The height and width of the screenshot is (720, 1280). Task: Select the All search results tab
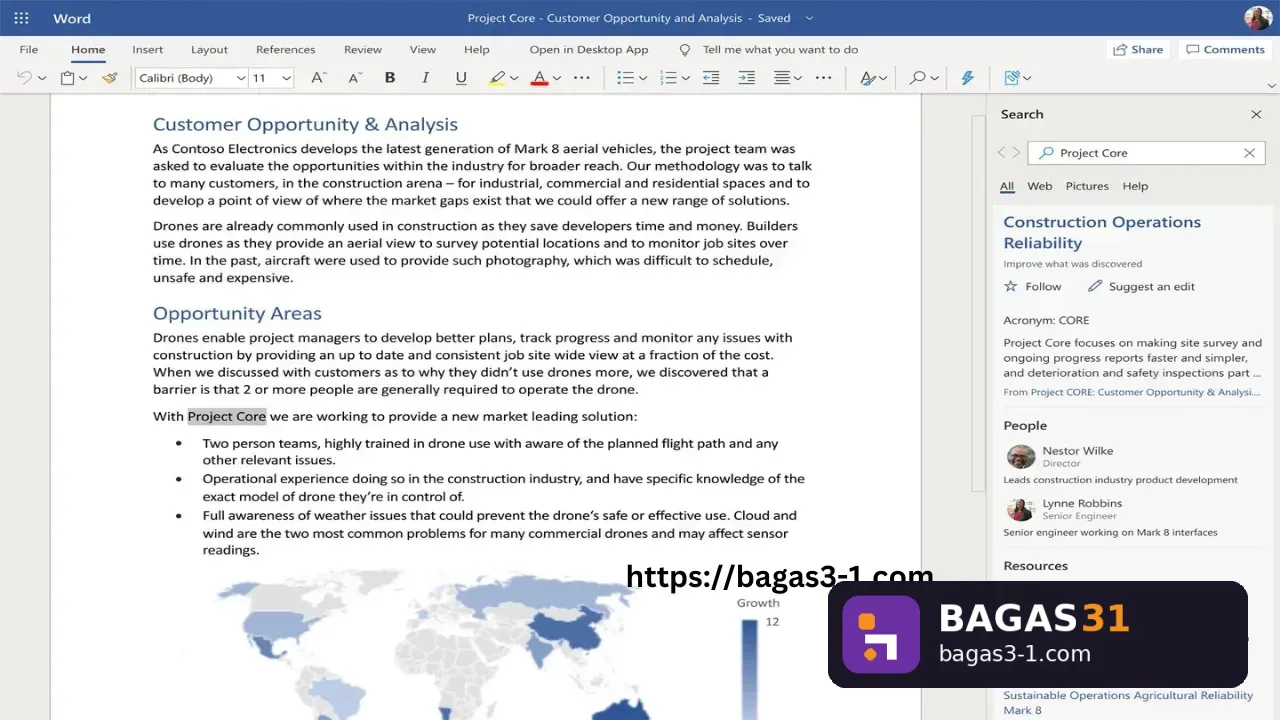pos(1007,186)
